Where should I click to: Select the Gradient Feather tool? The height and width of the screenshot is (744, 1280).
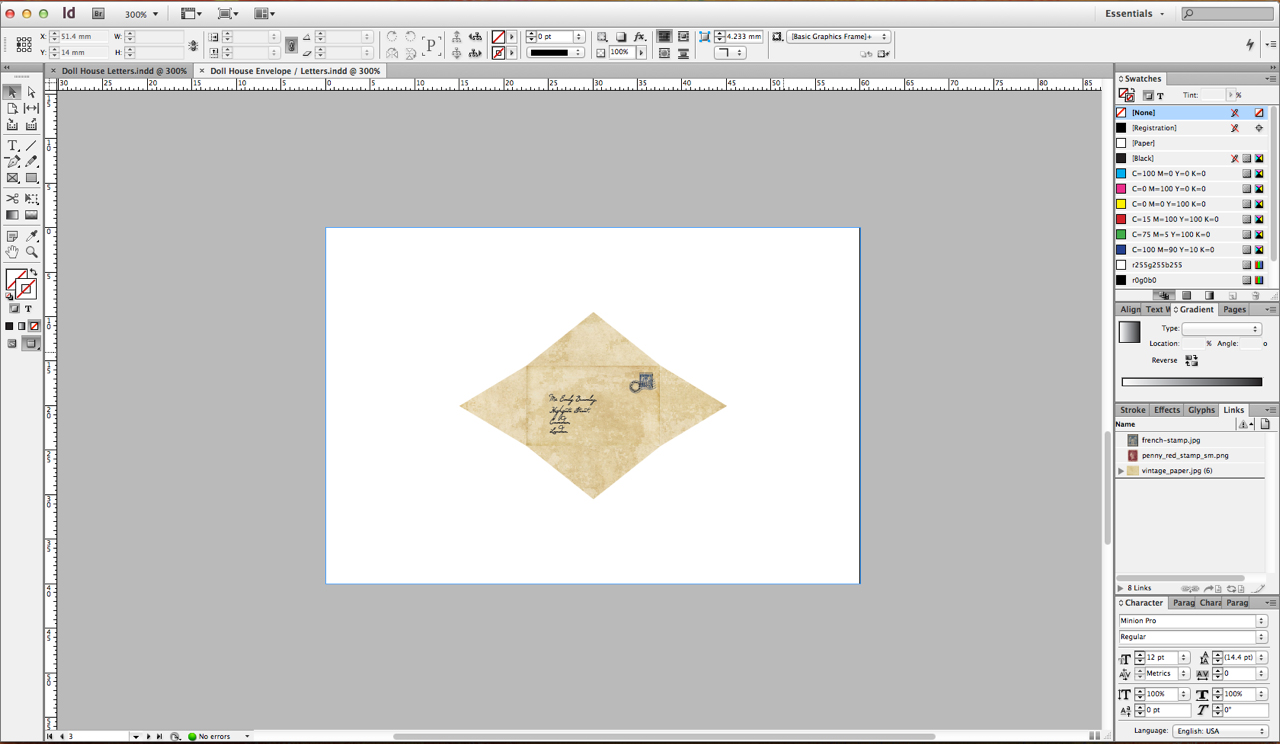click(x=31, y=215)
